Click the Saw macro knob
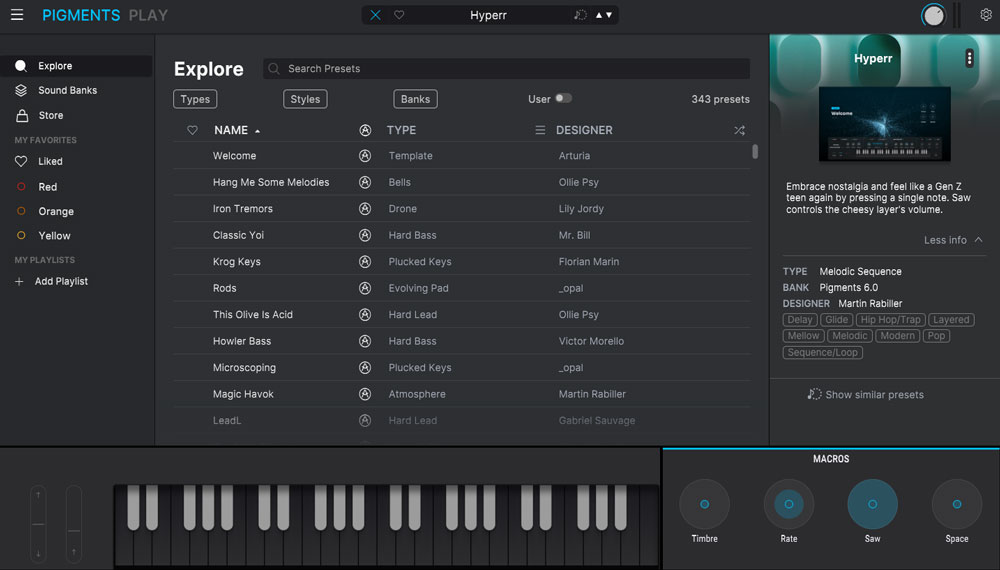 (x=872, y=504)
